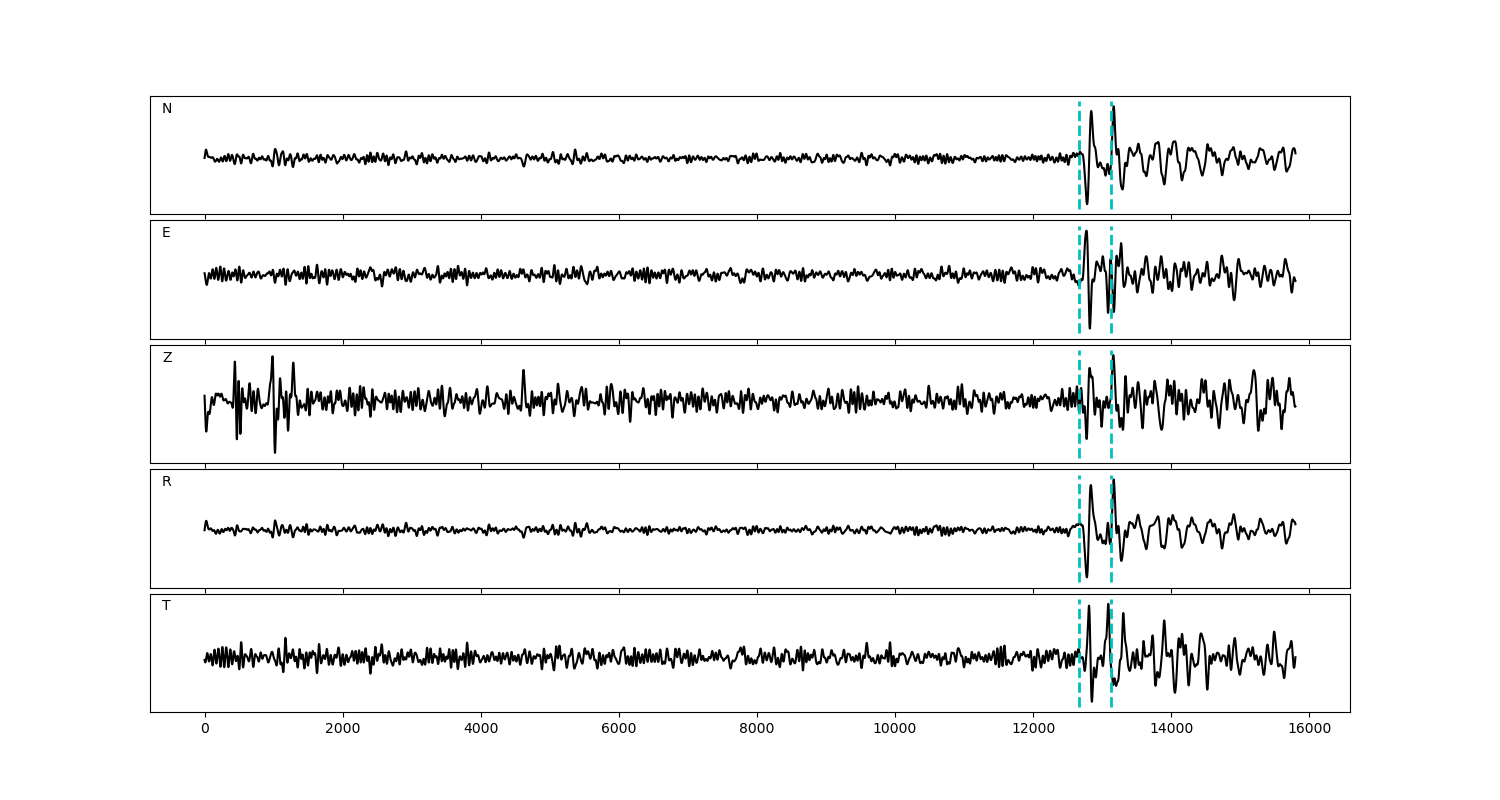Click the 14000 x-axis tick label
This screenshot has height=800, width=1500.
1171,730
